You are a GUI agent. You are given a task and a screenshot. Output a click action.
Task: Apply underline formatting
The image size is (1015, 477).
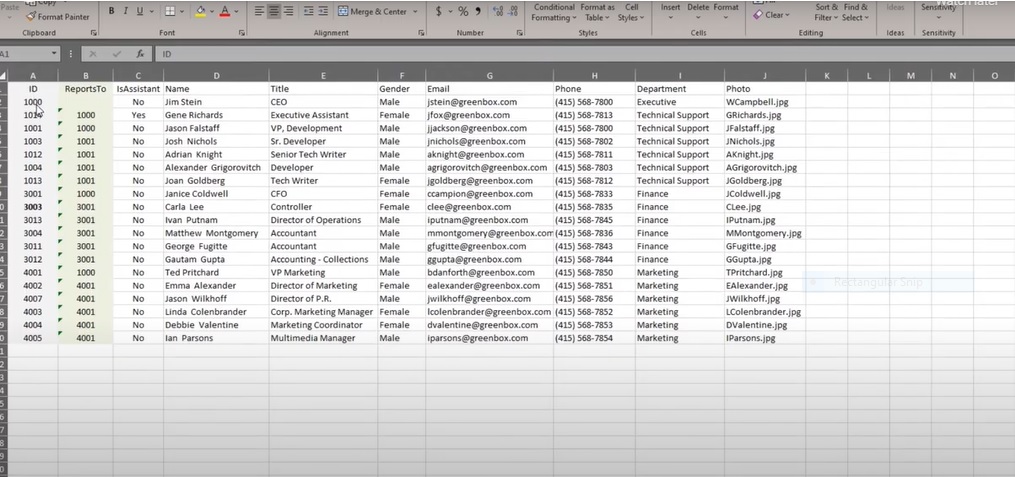coord(139,11)
